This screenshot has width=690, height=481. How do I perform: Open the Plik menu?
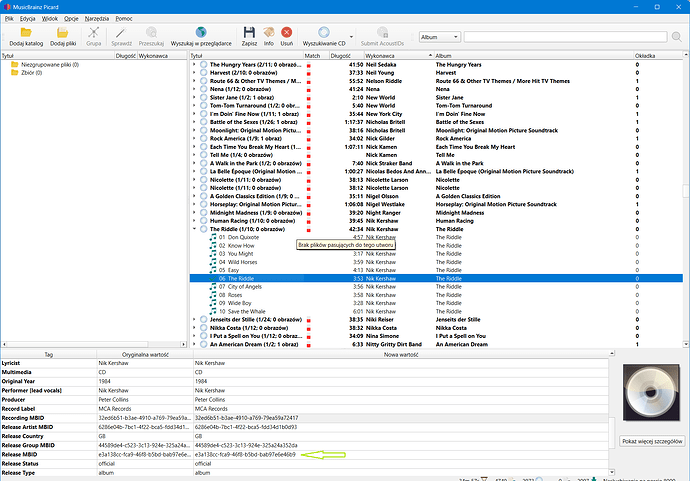(x=9, y=18)
